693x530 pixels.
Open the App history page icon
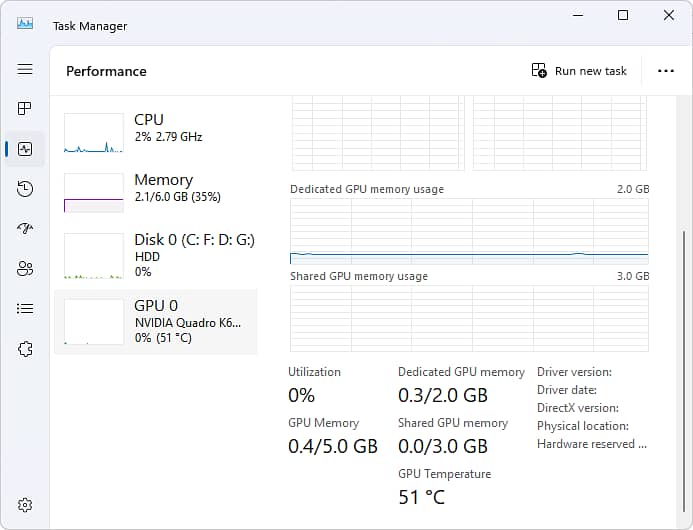coord(25,189)
